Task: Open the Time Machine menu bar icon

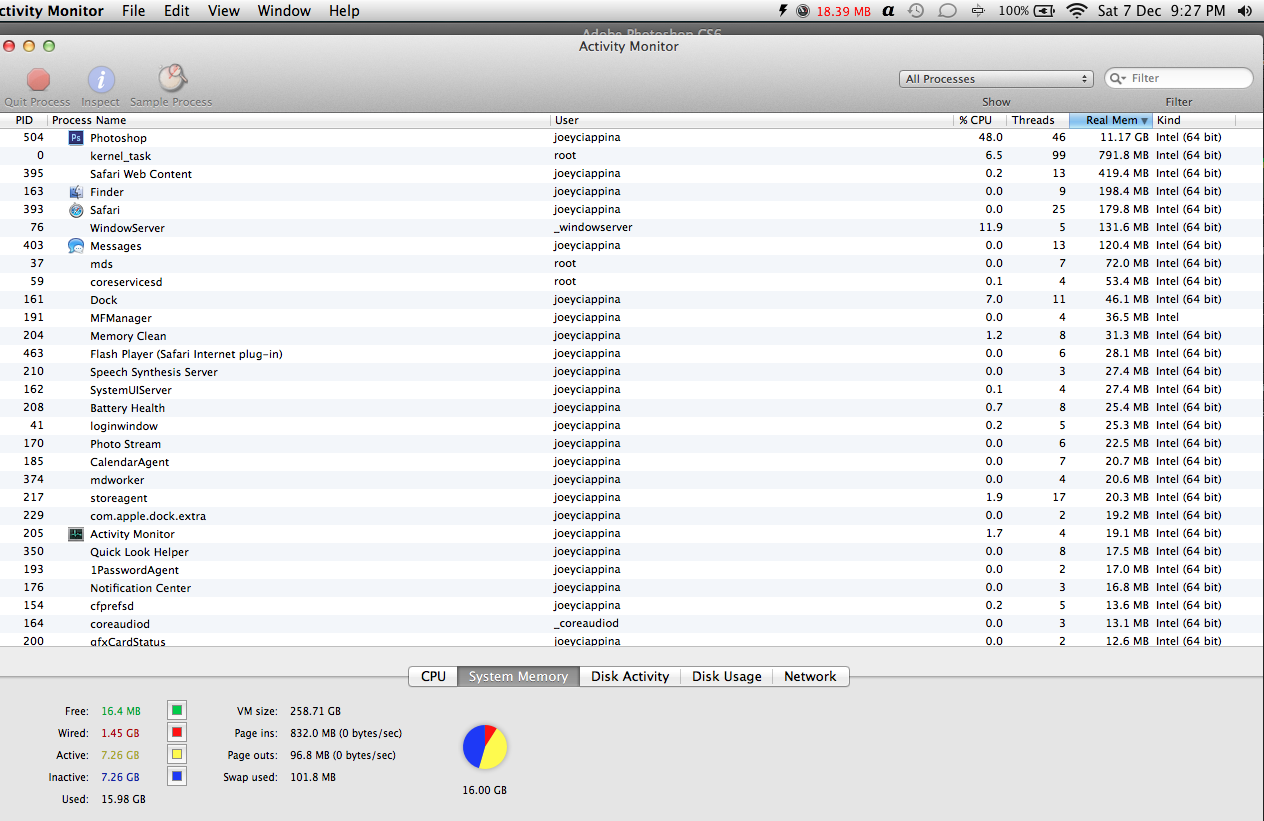Action: 916,11
